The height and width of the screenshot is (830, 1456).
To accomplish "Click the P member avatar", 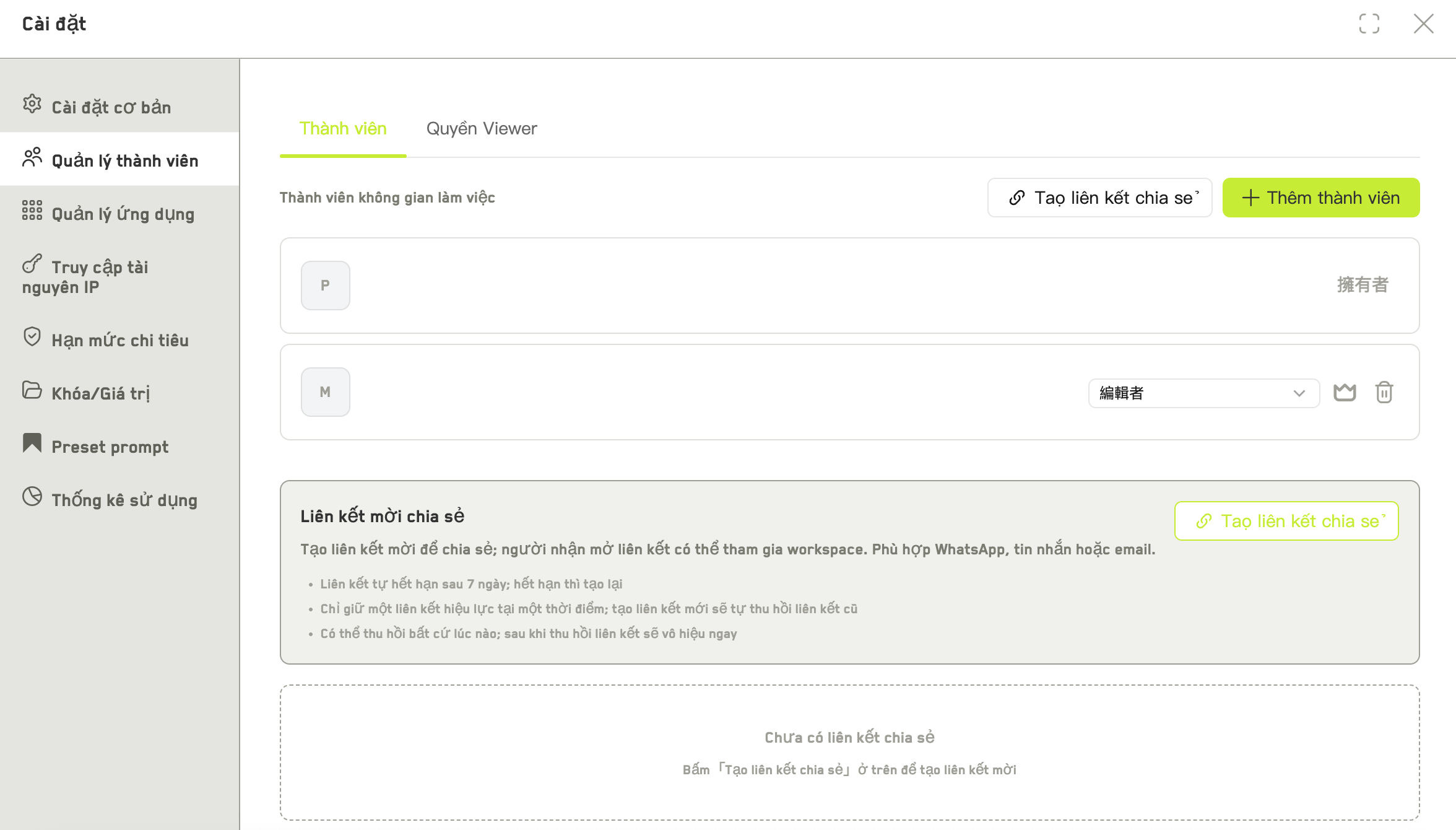I will coord(326,286).
